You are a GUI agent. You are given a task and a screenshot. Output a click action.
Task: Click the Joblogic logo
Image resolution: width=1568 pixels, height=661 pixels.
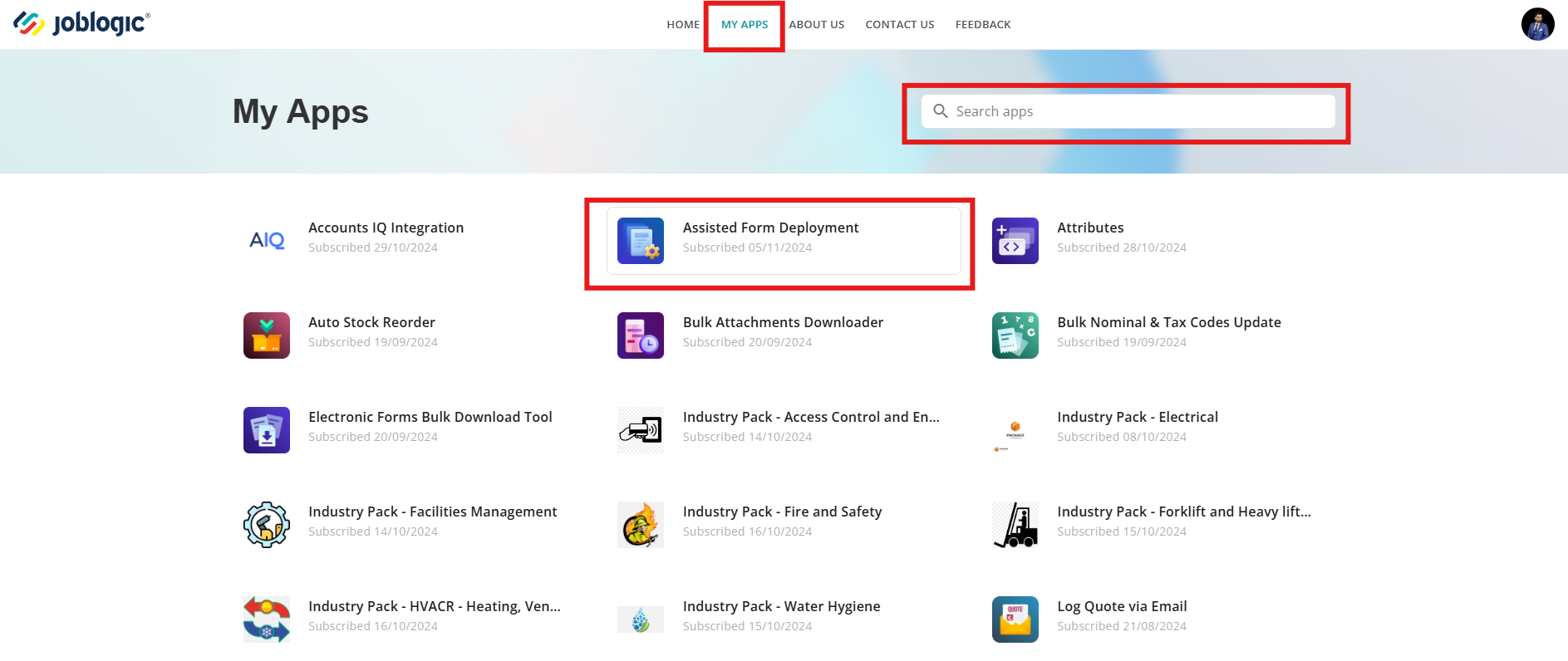point(81,23)
